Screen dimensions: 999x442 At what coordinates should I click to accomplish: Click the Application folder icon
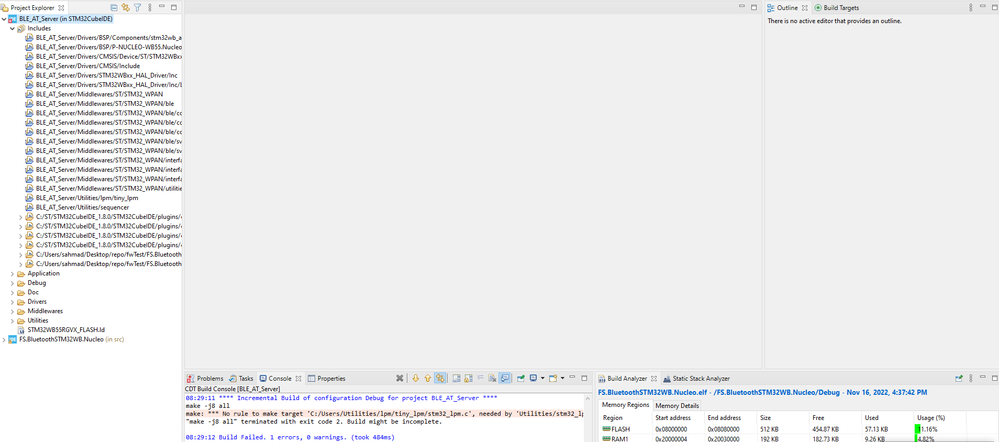pos(21,273)
